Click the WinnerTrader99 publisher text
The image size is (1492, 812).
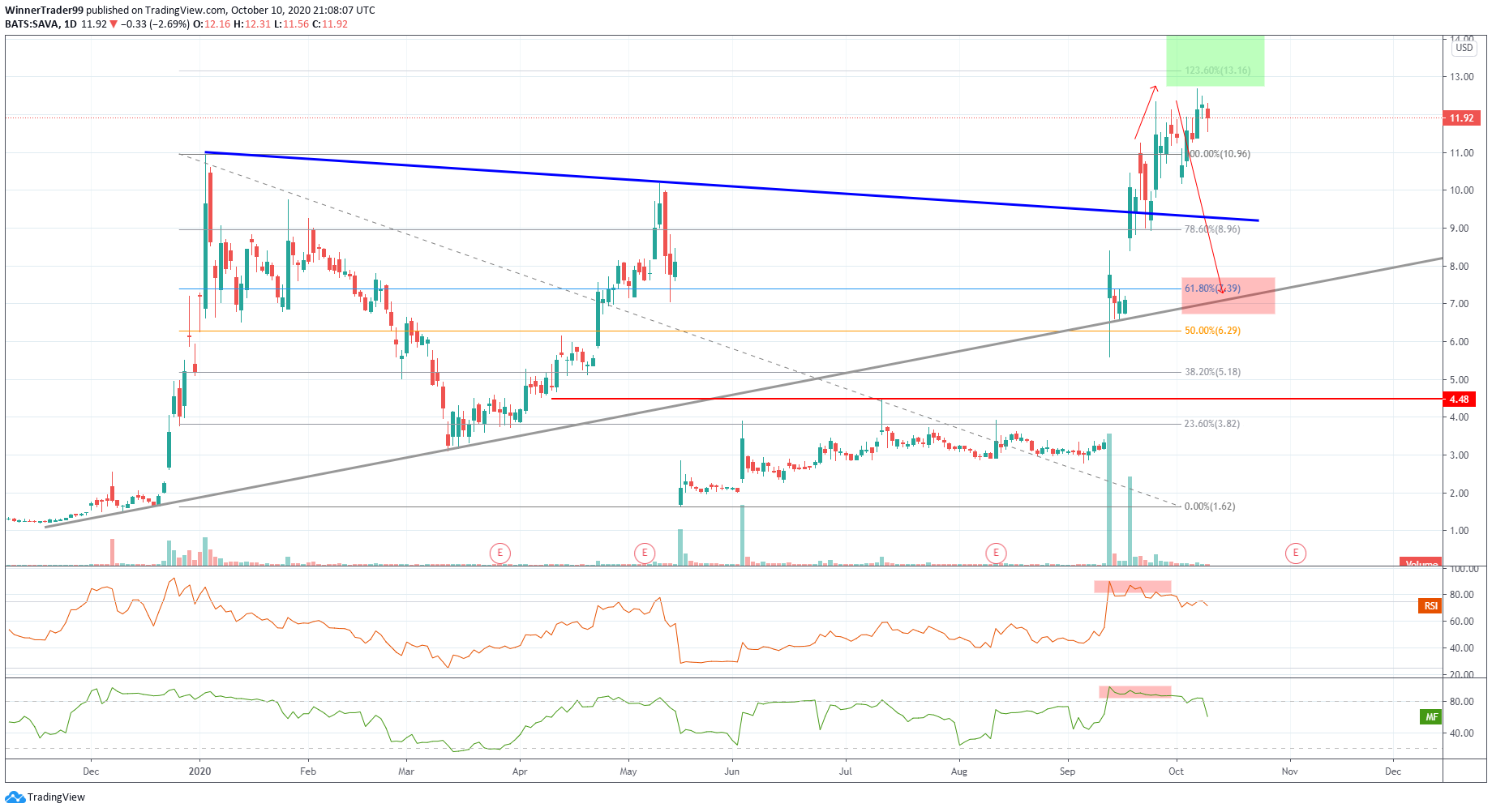44,11
